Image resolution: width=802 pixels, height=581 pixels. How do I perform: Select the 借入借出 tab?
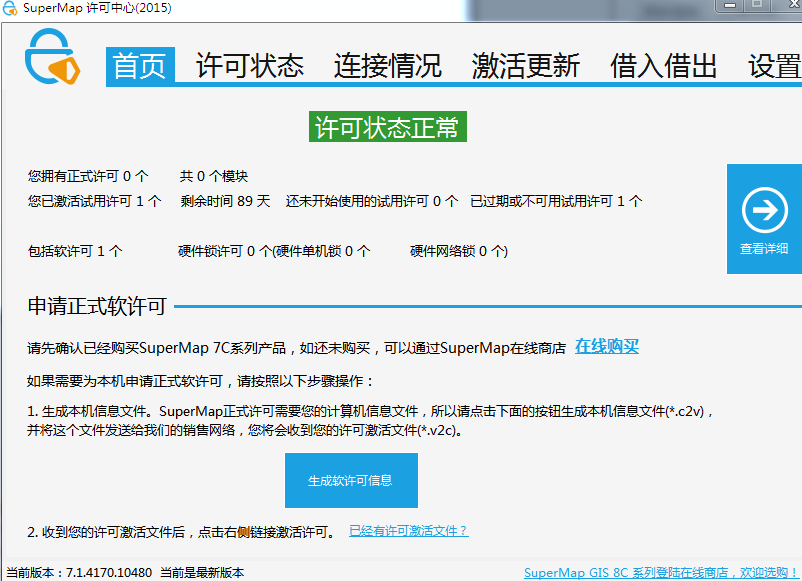point(663,66)
